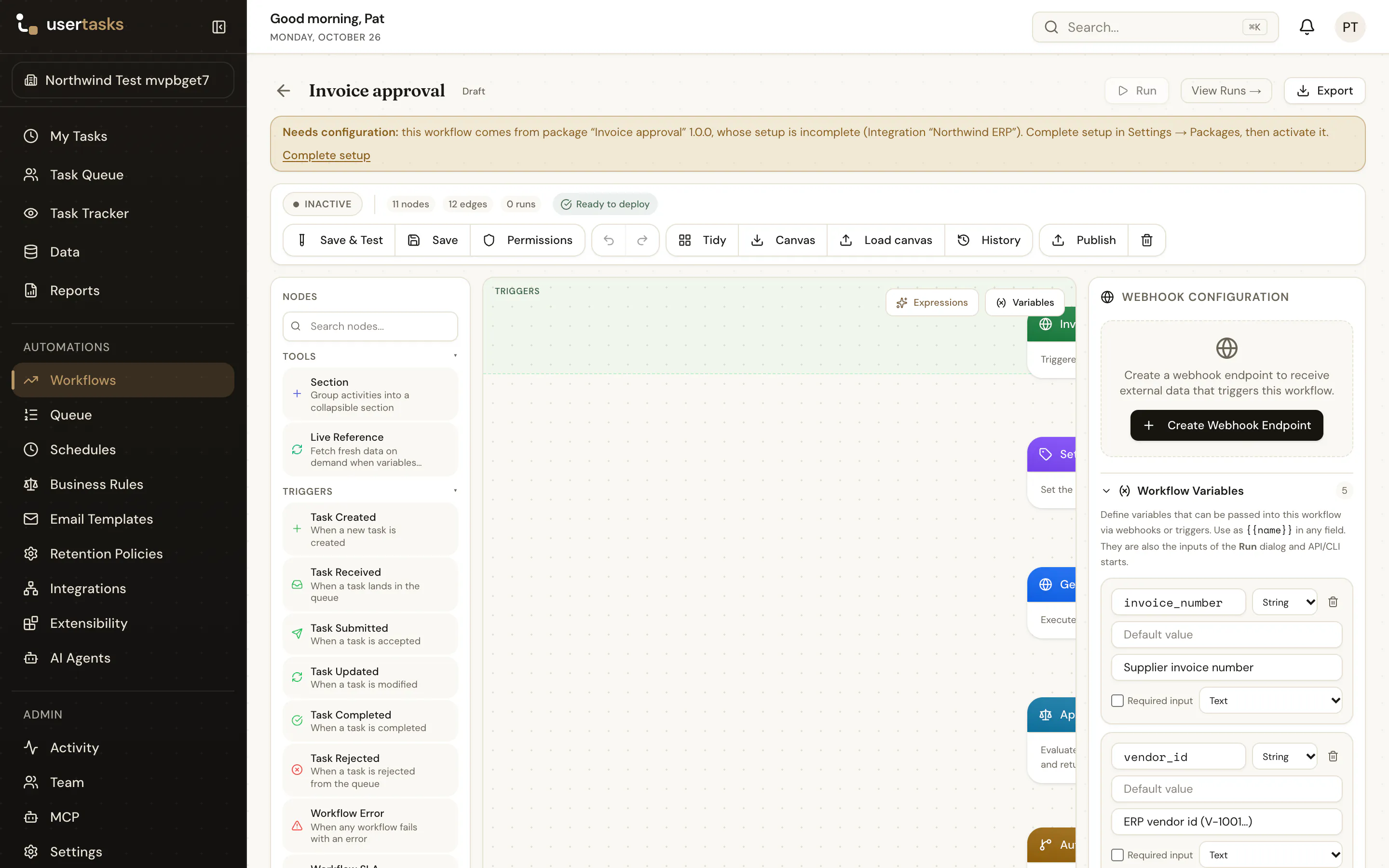Viewport: 1389px width, 868px height.
Task: Navigate to AI Agents
Action: [x=123, y=658]
